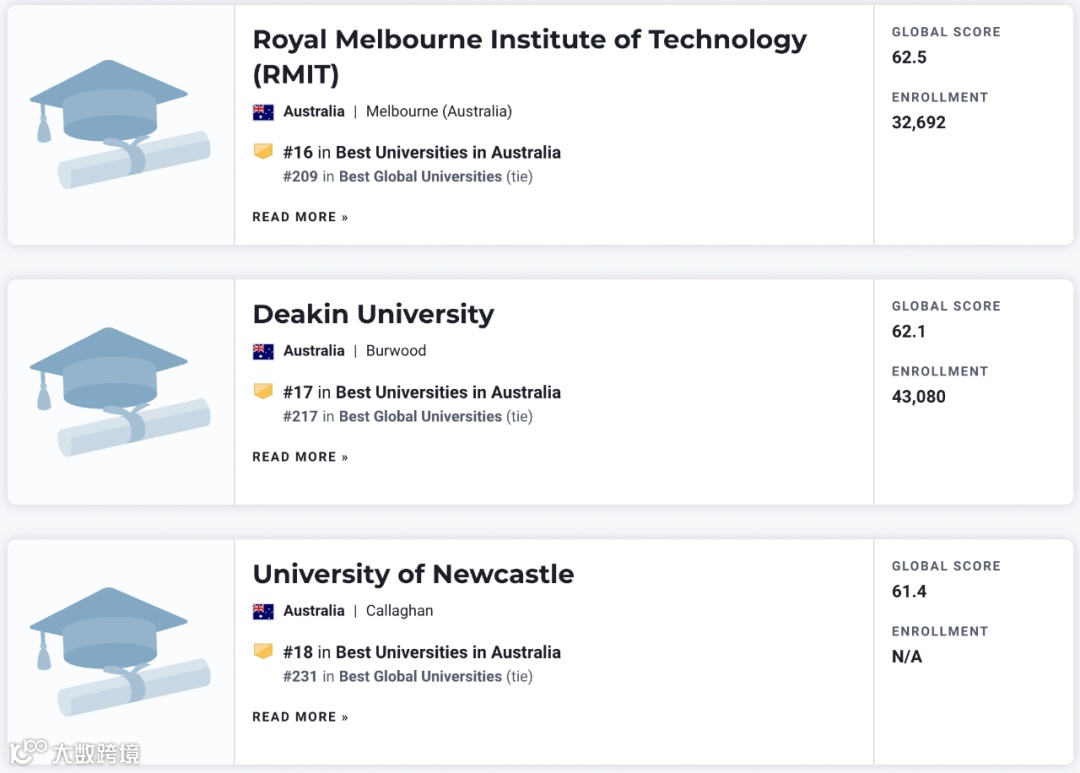This screenshot has width=1080, height=773.
Task: Click READ MORE under RMIT
Action: pos(300,217)
